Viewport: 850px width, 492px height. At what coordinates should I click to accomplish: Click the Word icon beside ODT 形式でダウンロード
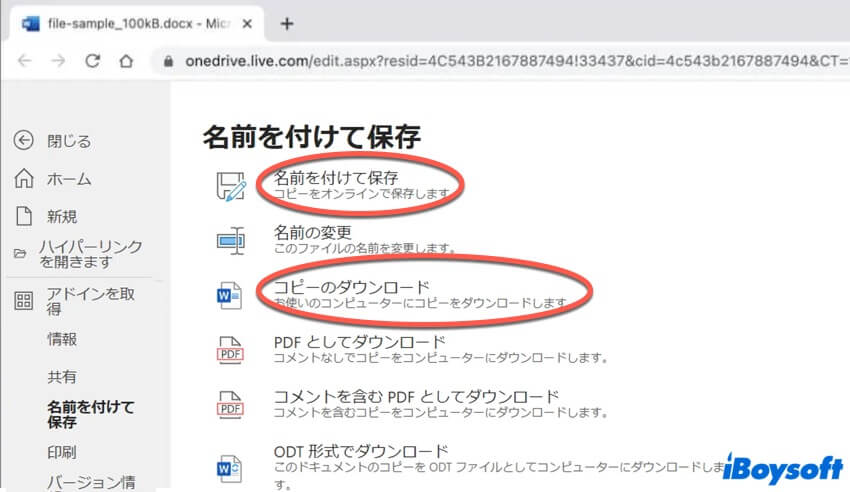tap(229, 468)
